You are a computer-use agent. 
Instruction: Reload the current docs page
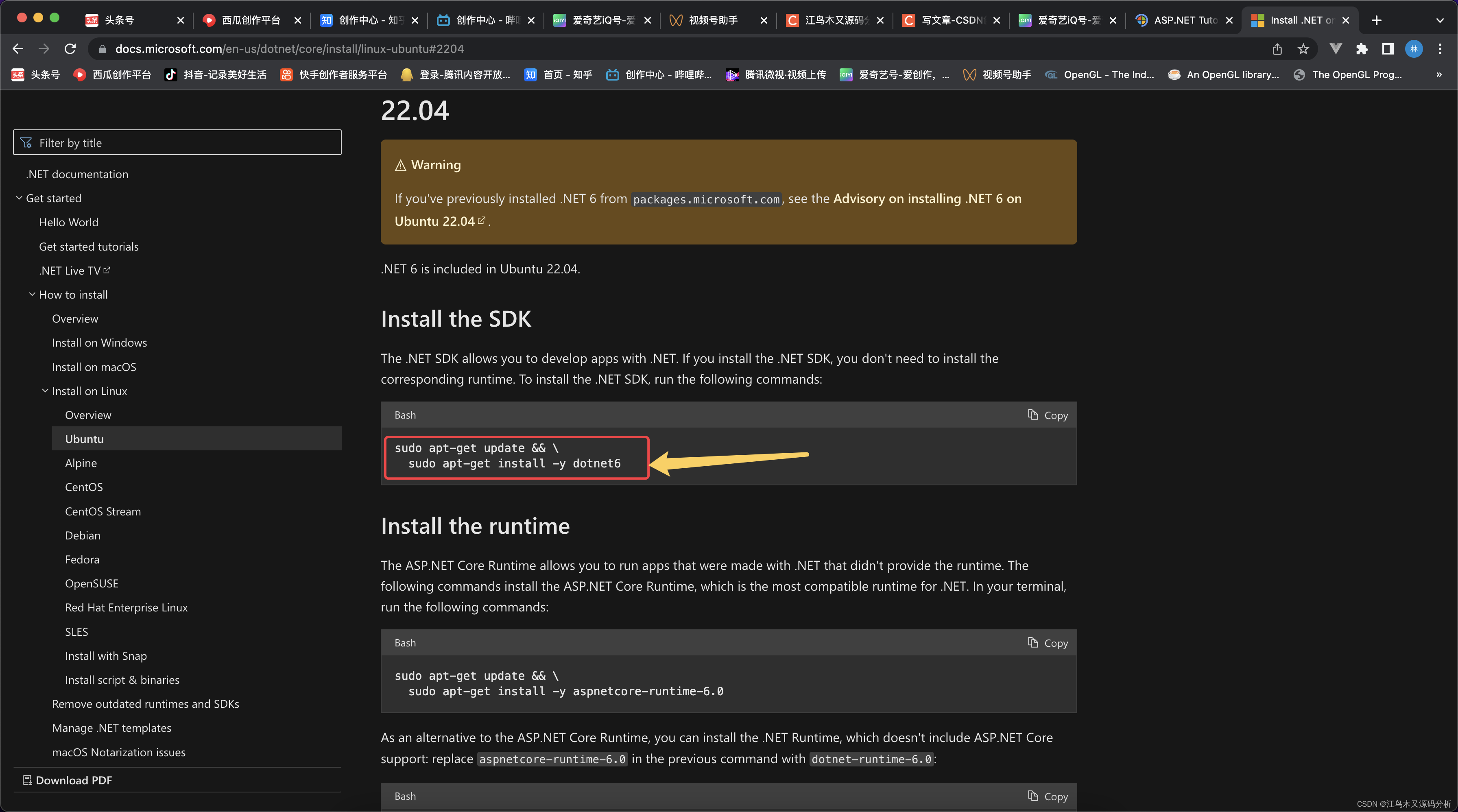click(70, 49)
